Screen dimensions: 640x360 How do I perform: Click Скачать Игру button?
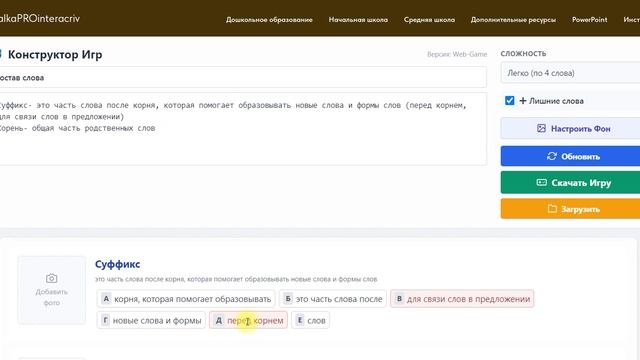point(570,182)
